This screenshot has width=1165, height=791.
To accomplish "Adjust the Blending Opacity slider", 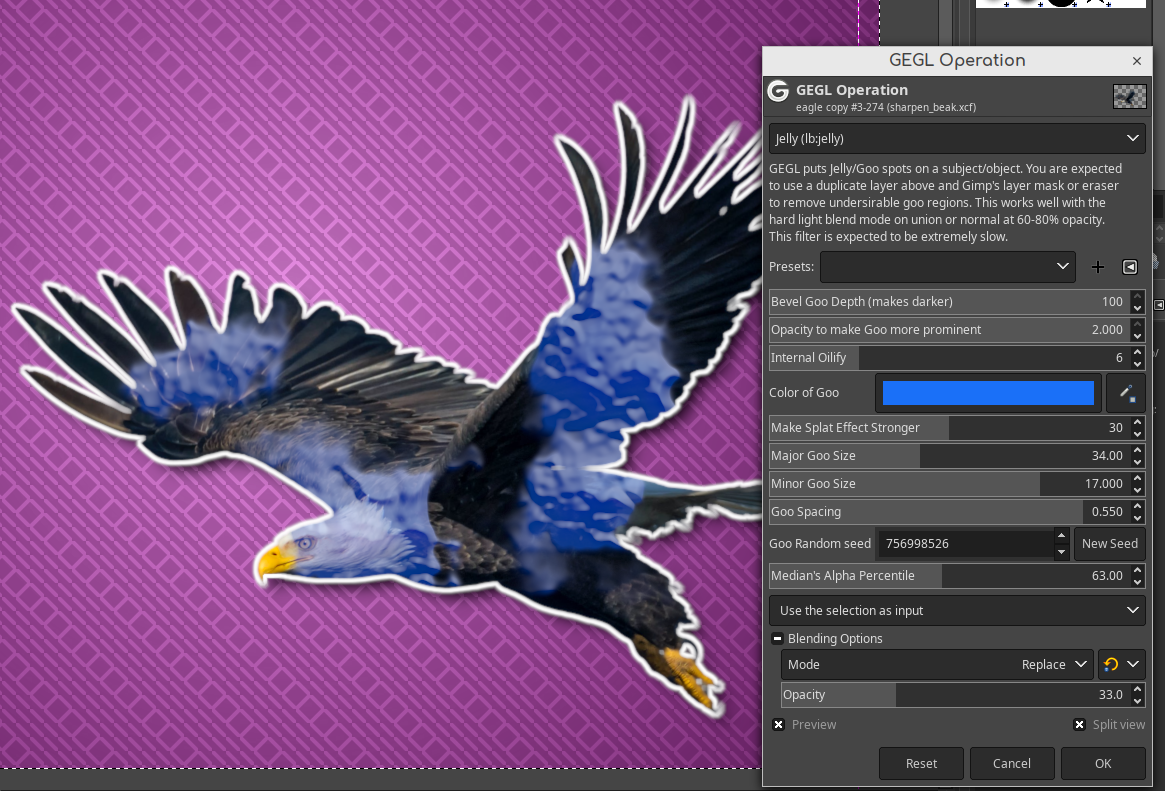I will [x=955, y=695].
